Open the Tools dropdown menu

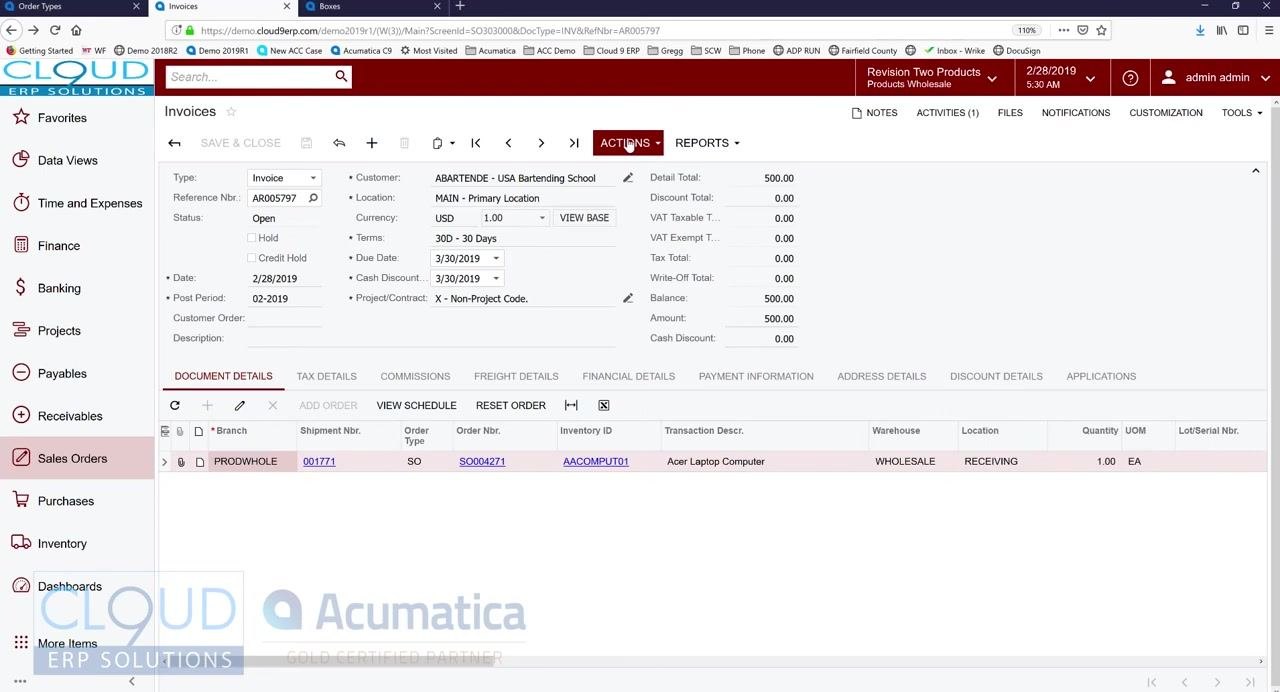[x=1242, y=113]
